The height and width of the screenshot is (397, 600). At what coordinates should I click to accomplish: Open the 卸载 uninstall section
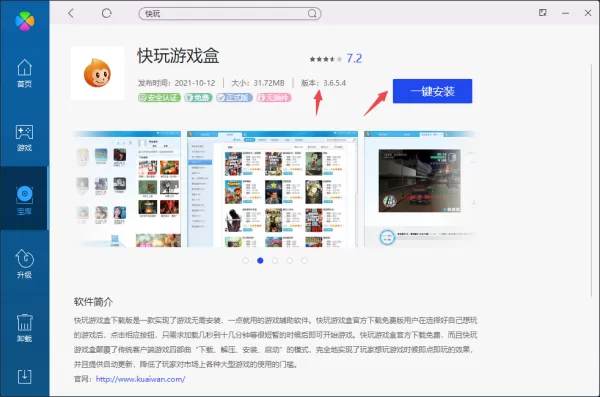tap(24, 328)
